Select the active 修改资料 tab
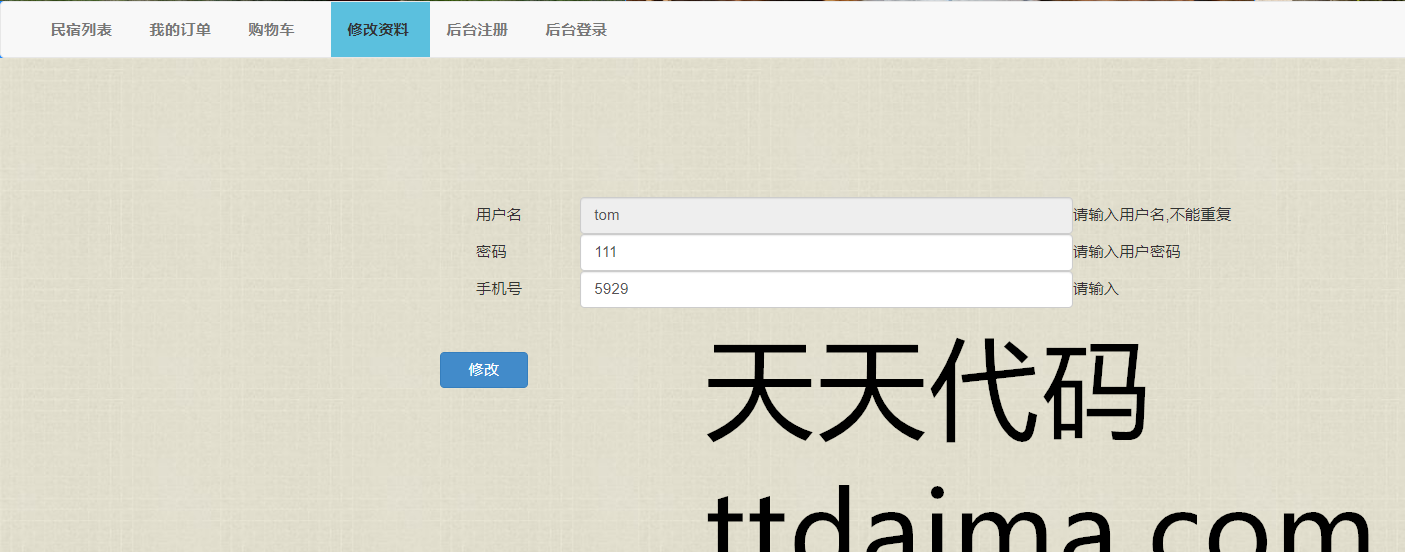1405x552 pixels. point(380,30)
